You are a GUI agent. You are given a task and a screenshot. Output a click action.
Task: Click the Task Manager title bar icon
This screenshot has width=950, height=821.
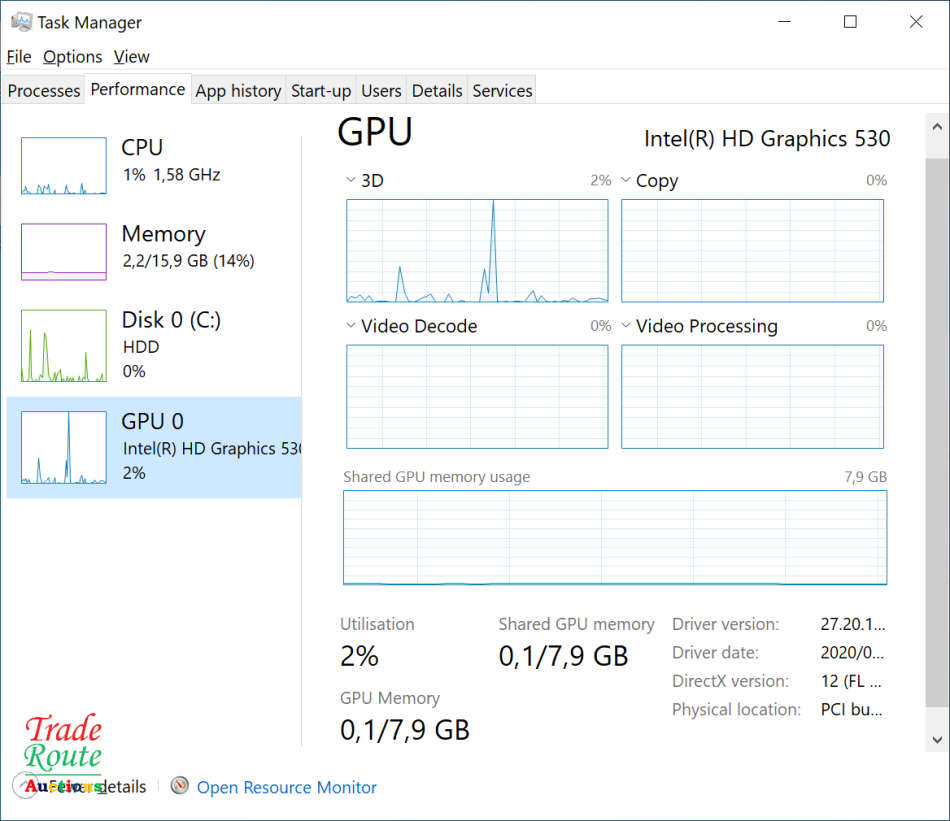[x=20, y=20]
